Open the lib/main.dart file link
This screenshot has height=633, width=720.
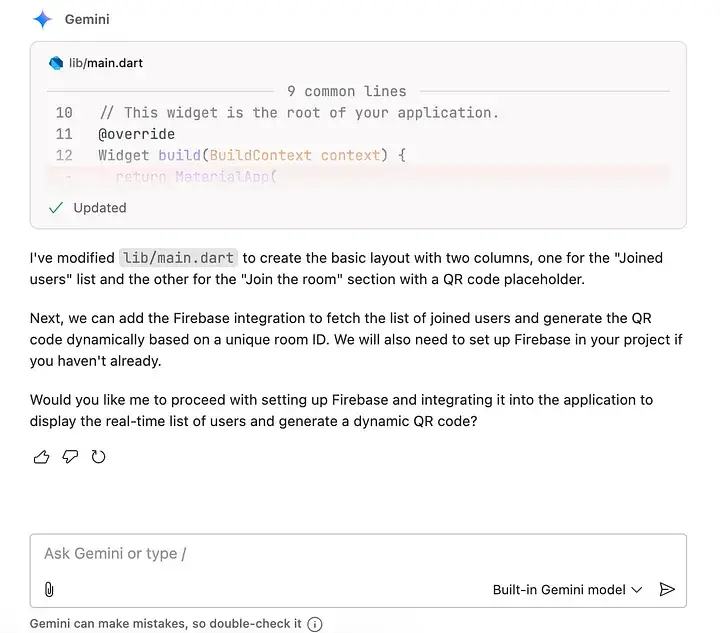click(106, 63)
